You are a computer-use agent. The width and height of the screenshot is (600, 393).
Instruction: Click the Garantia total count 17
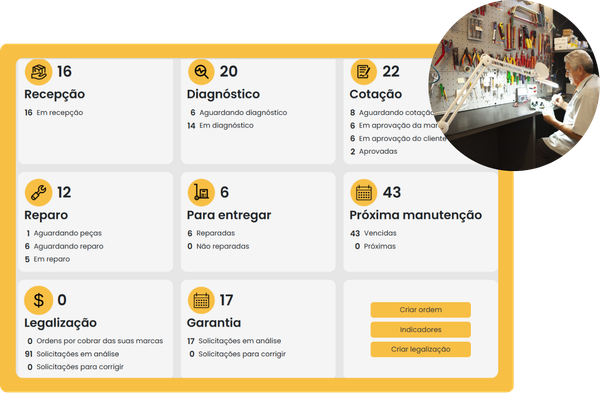pyautogui.click(x=226, y=300)
